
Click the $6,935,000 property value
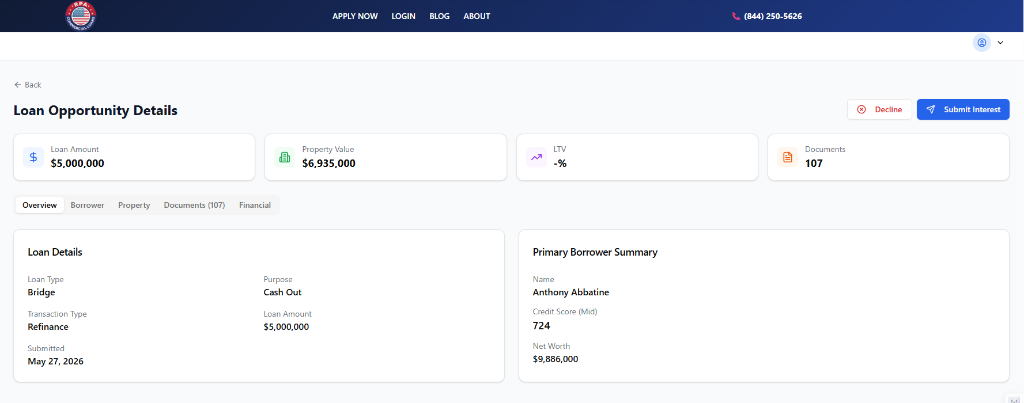pos(329,163)
